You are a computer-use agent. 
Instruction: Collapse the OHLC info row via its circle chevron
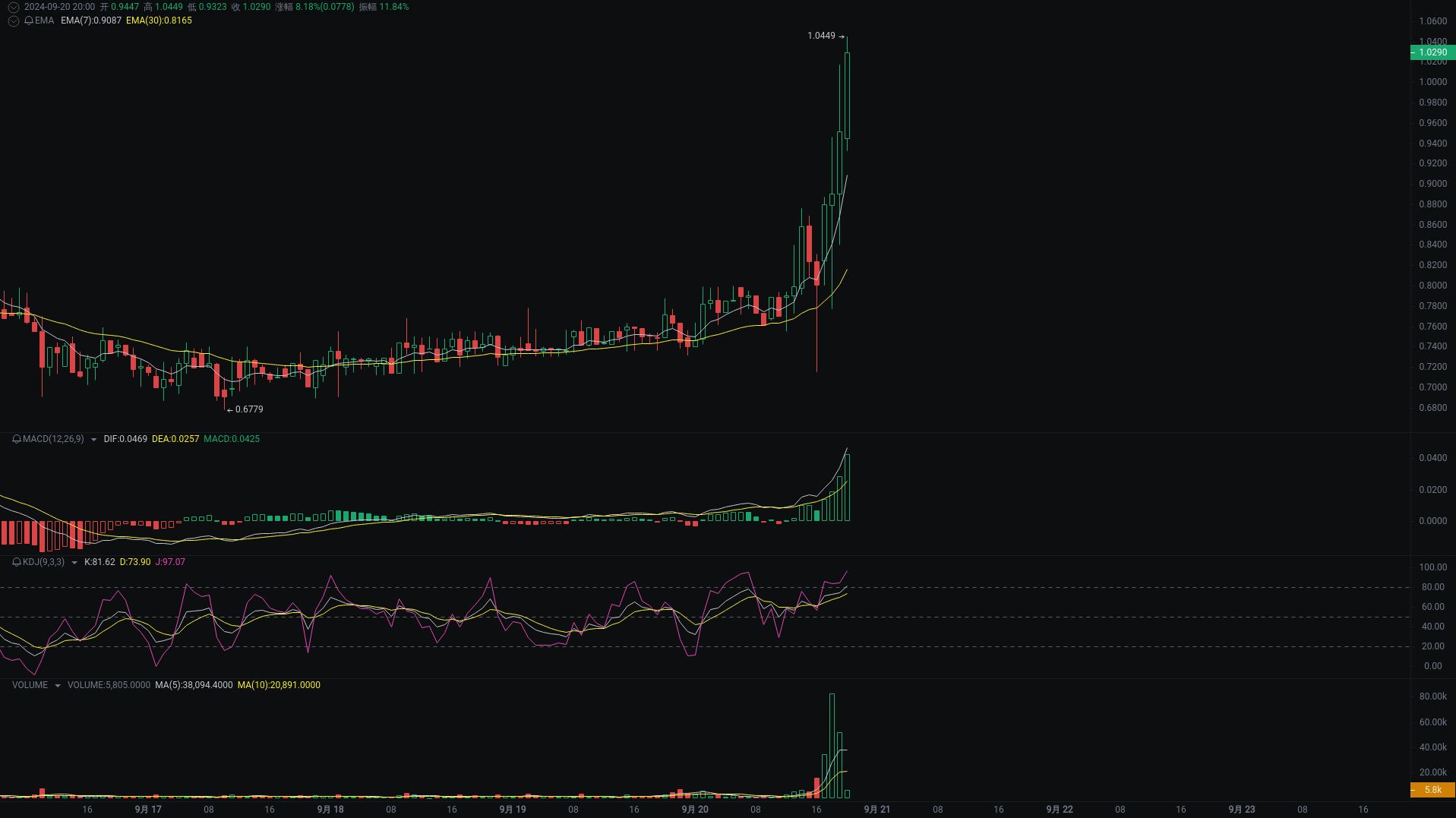click(x=13, y=7)
